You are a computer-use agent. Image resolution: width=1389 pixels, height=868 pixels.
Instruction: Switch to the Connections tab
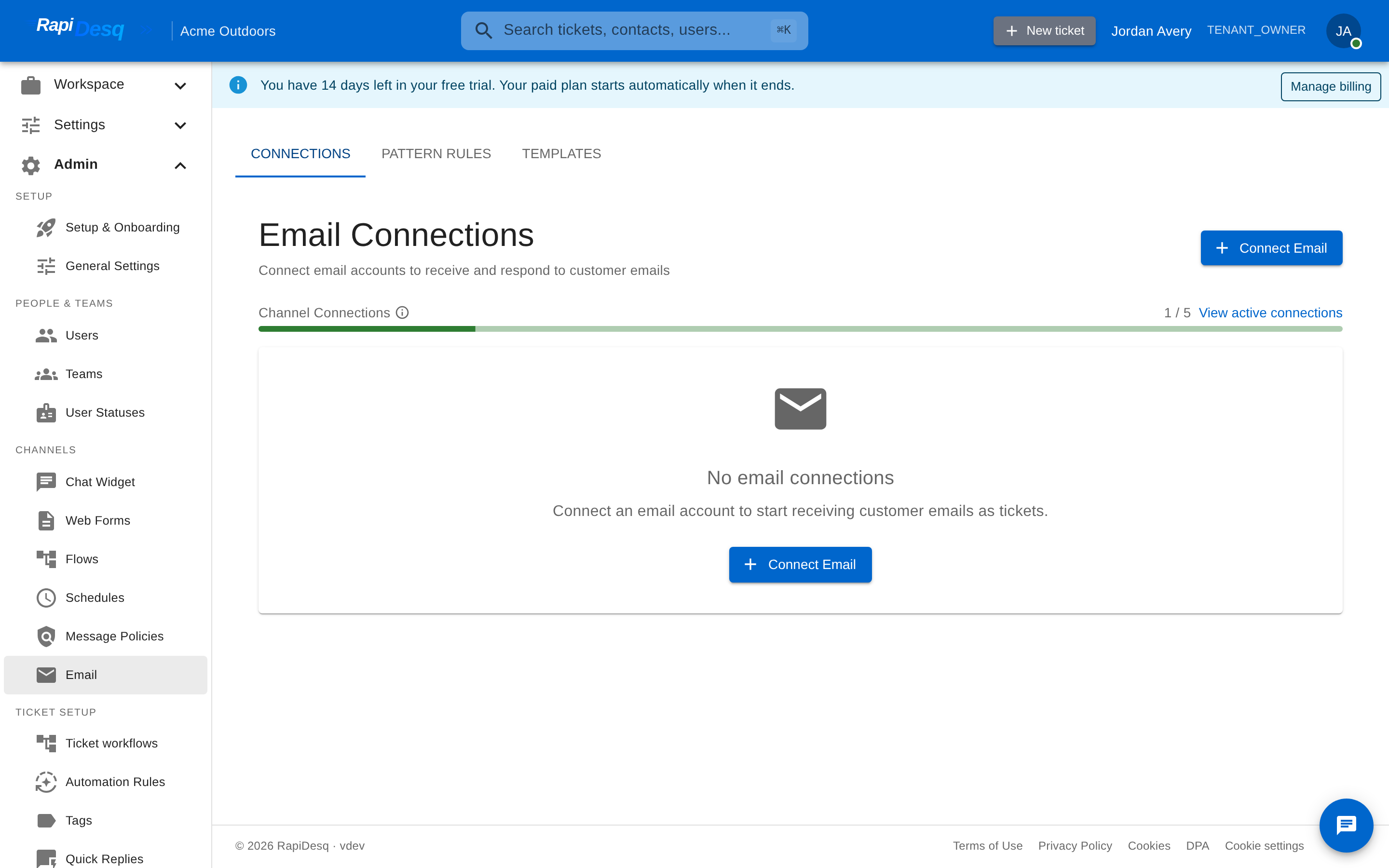(300, 154)
